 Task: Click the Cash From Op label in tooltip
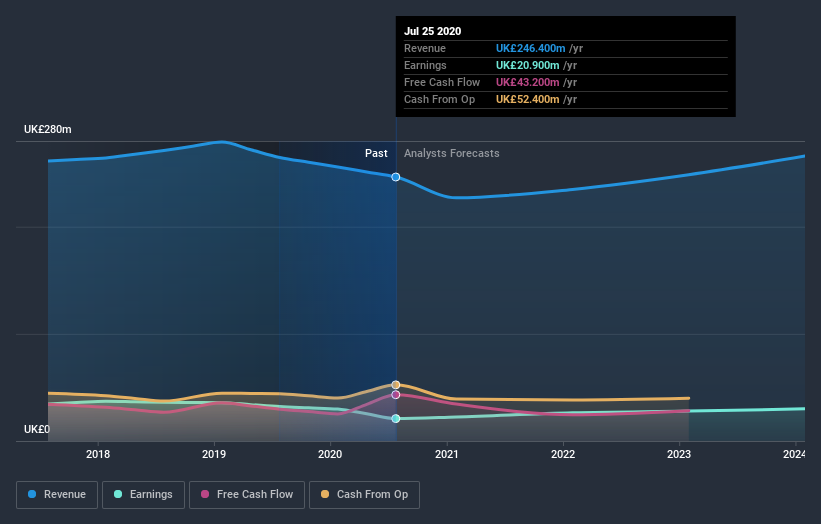click(439, 99)
